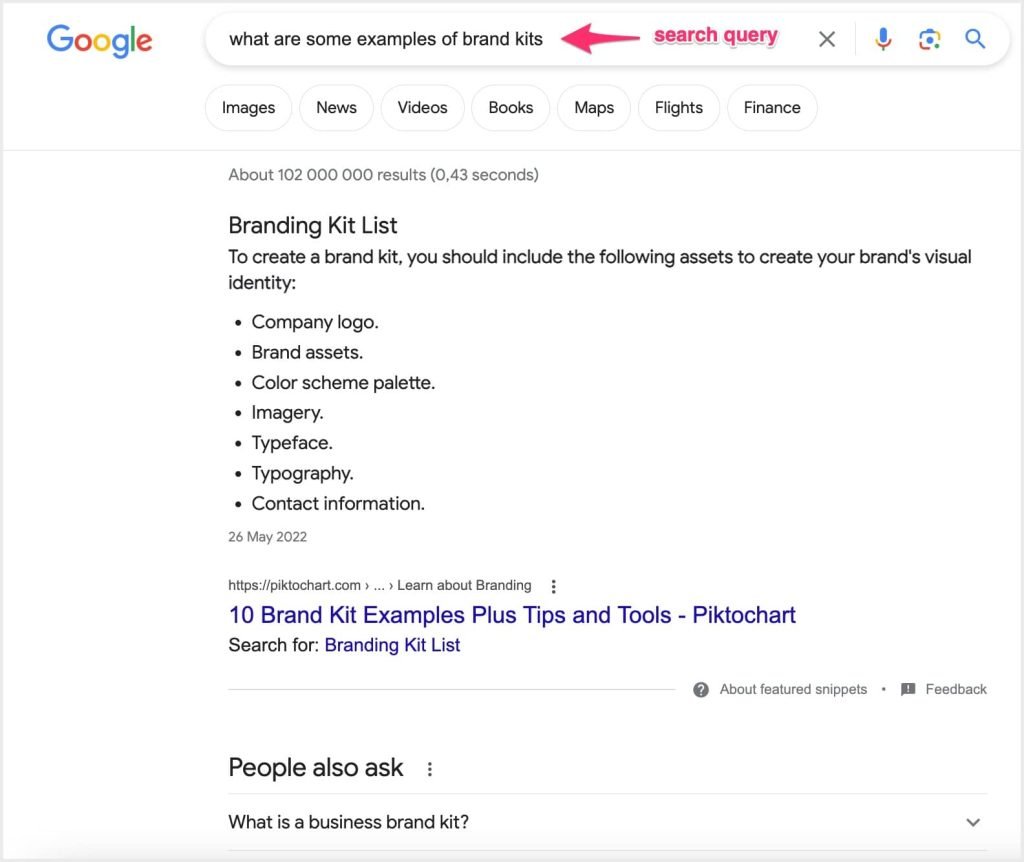Open Google Lens camera search
The width and height of the screenshot is (1024, 862).
tap(929, 38)
